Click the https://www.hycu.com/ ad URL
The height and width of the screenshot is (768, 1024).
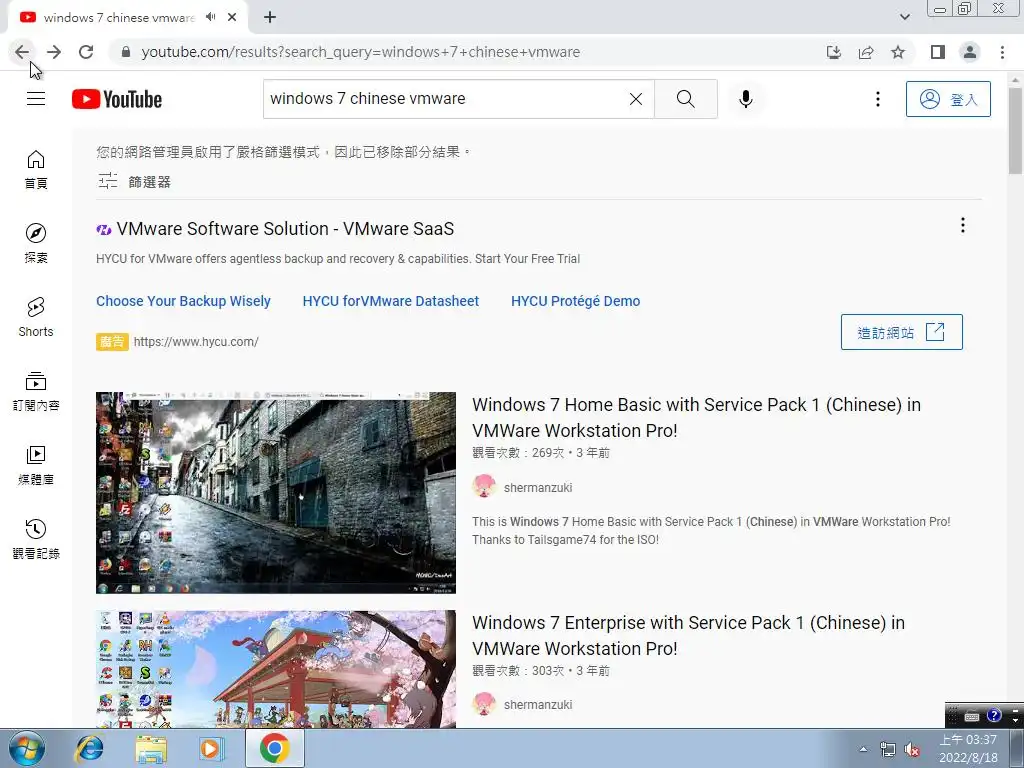196,342
